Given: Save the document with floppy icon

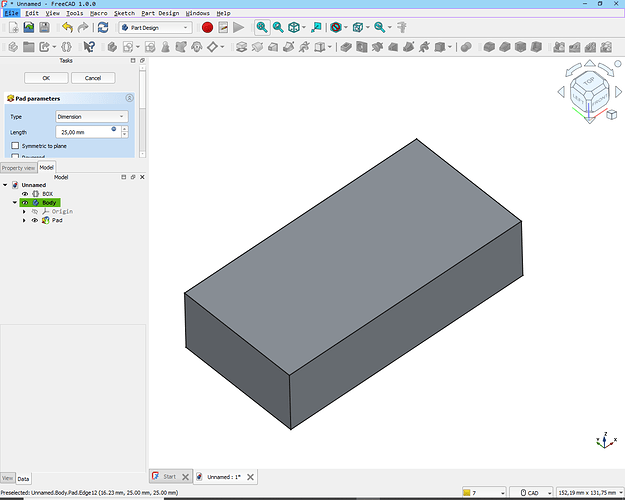Looking at the screenshot, I should (44, 28).
